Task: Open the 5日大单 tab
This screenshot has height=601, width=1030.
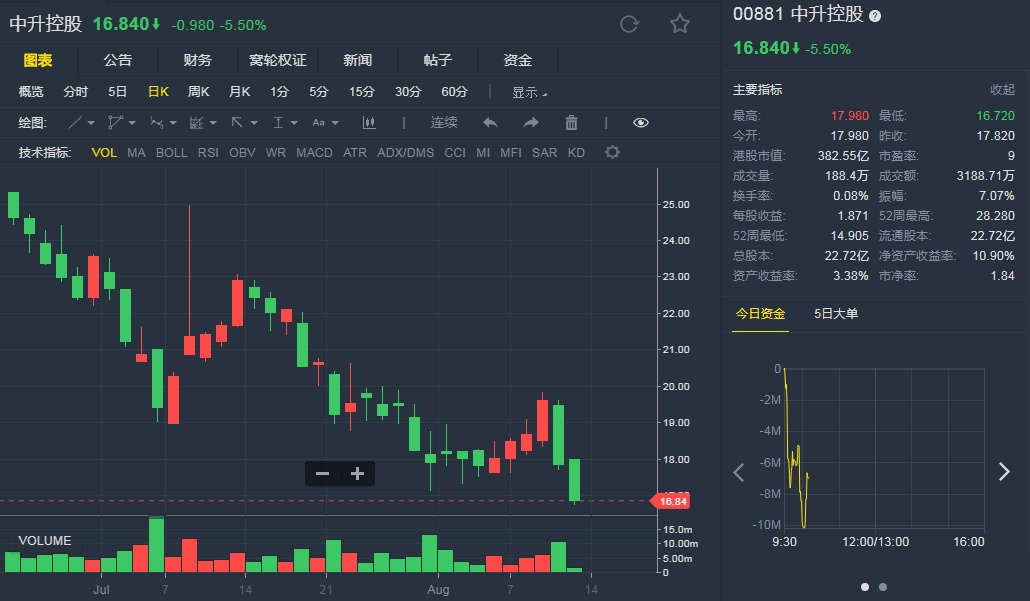Action: pyautogui.click(x=836, y=314)
